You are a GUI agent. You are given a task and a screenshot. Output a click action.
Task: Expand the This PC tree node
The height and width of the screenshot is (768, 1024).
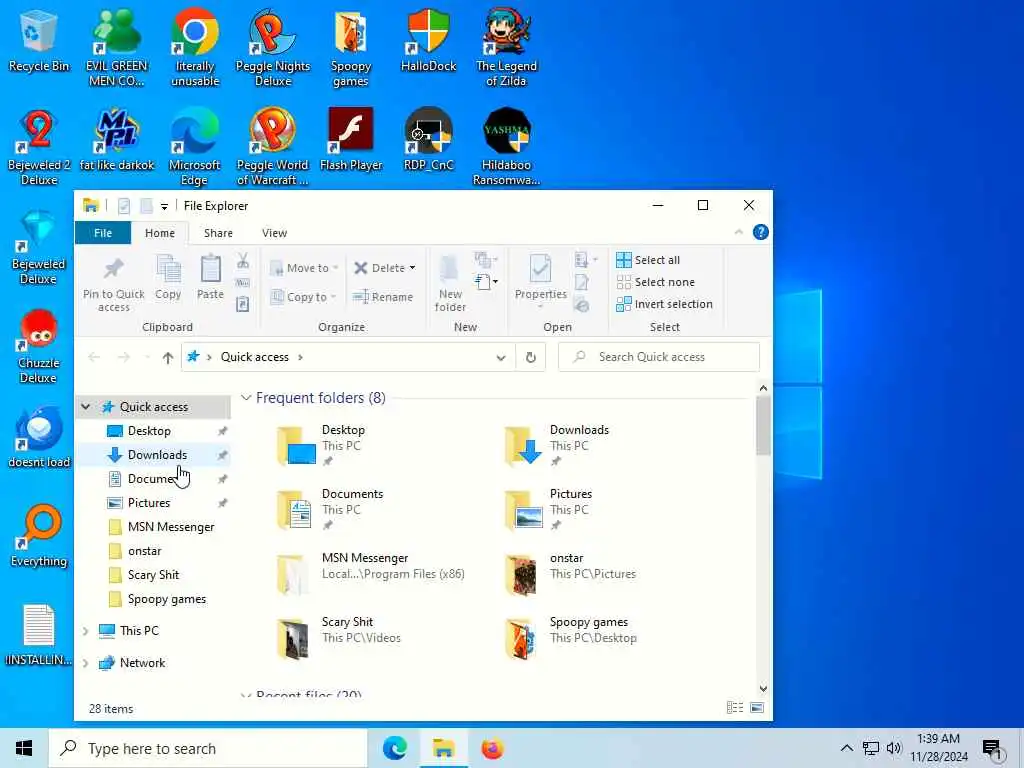[x=86, y=631]
